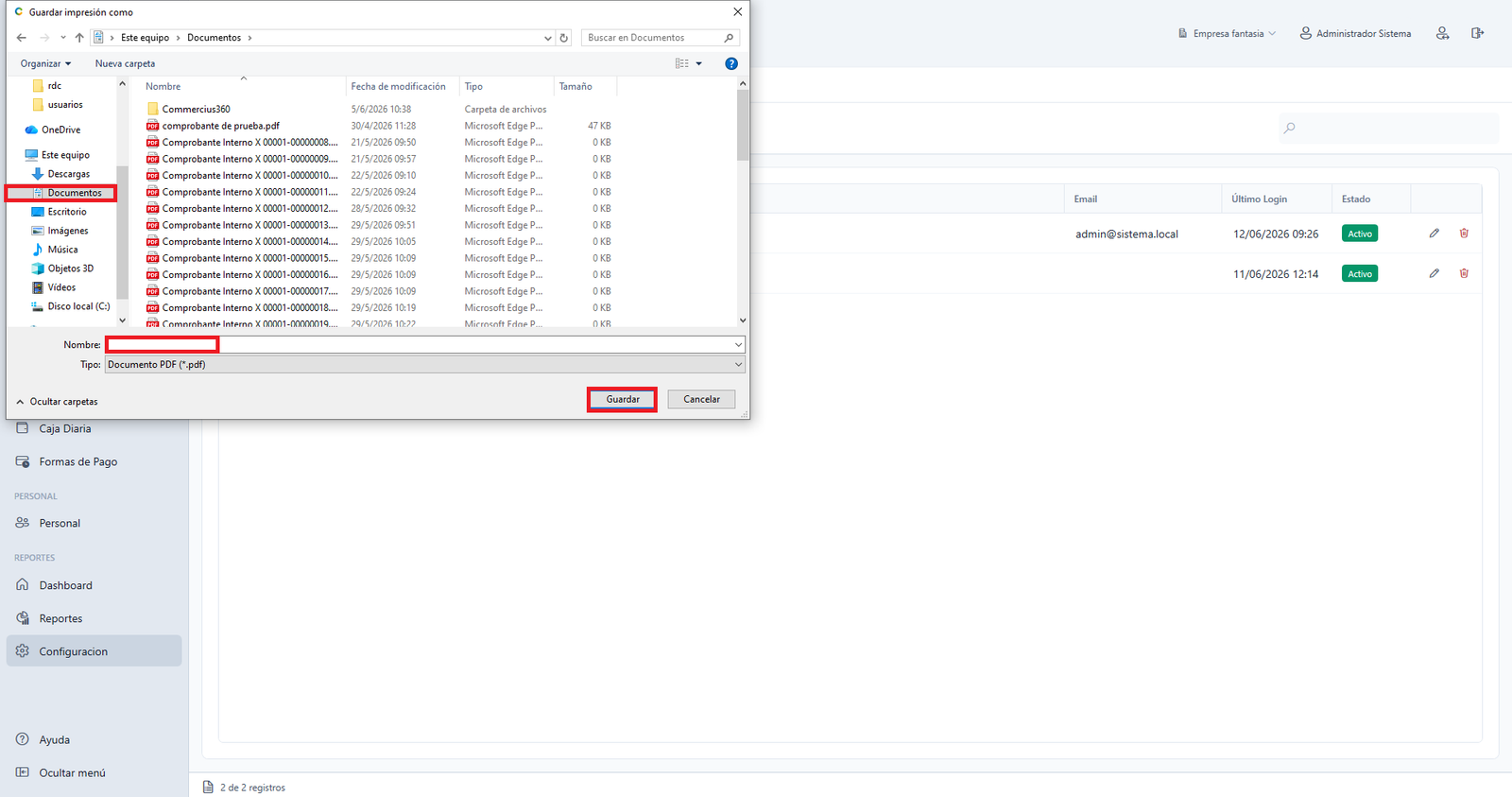The image size is (1512, 797).
Task: Expand the Tipo Documento PDF dropdown
Action: coord(424,364)
